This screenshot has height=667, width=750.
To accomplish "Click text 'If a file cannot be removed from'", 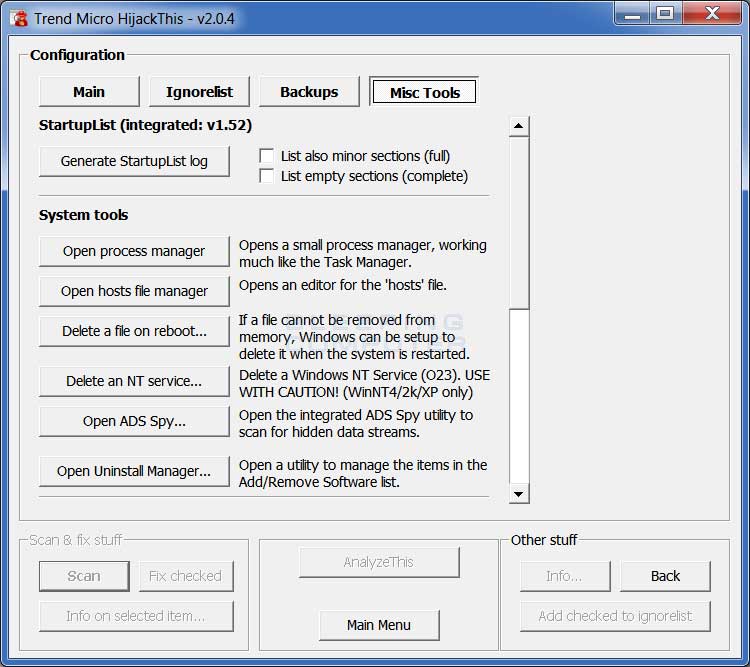I will [337, 320].
